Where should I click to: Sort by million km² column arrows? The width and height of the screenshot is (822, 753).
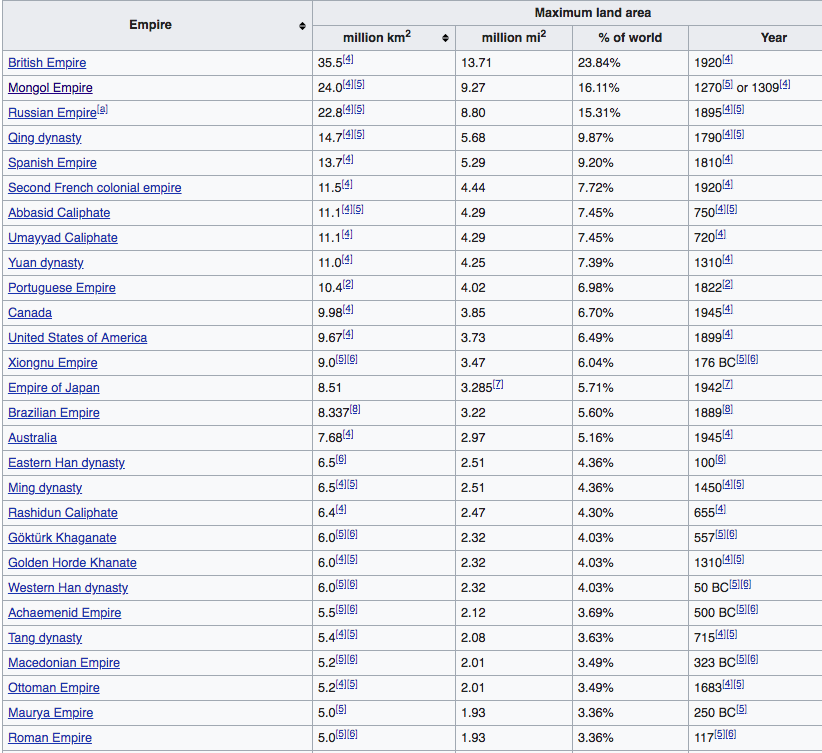[445, 38]
